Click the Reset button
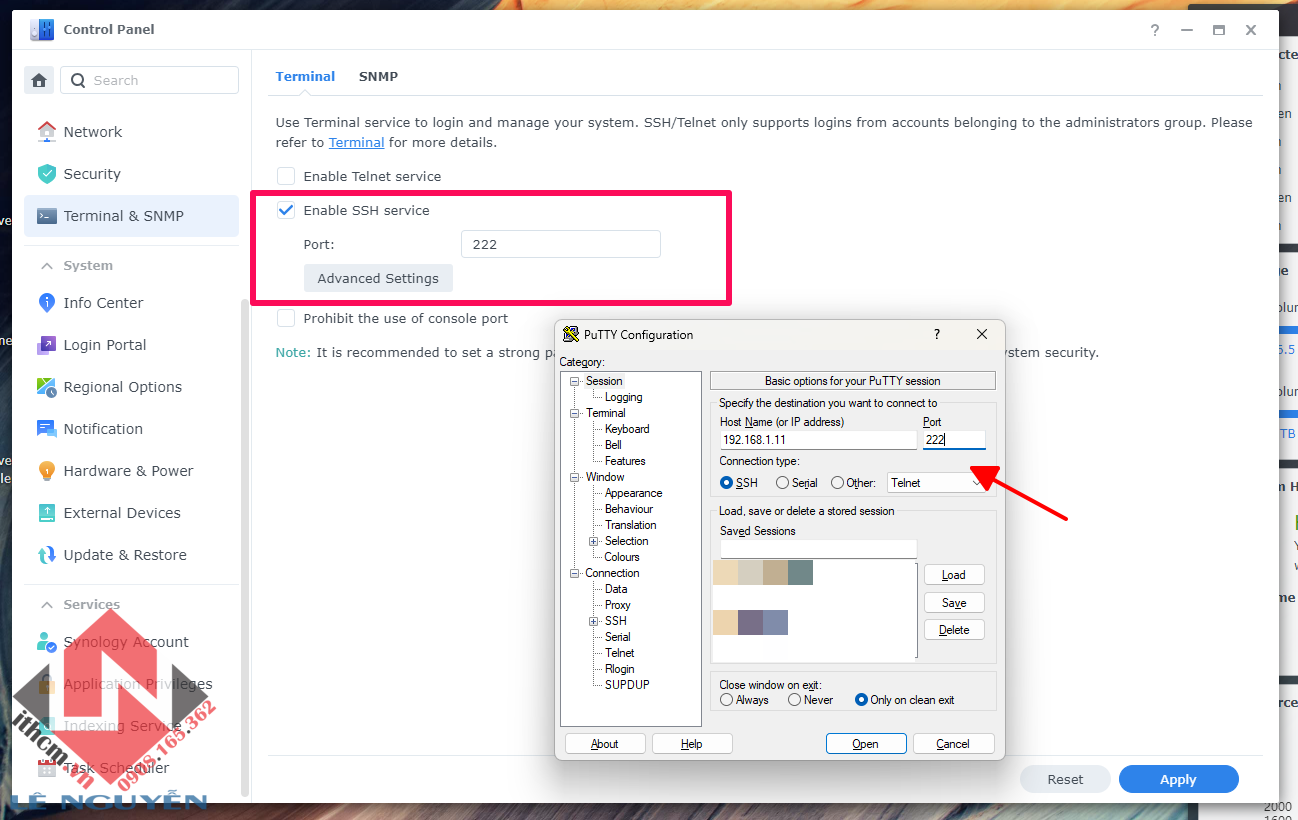 (x=1065, y=780)
